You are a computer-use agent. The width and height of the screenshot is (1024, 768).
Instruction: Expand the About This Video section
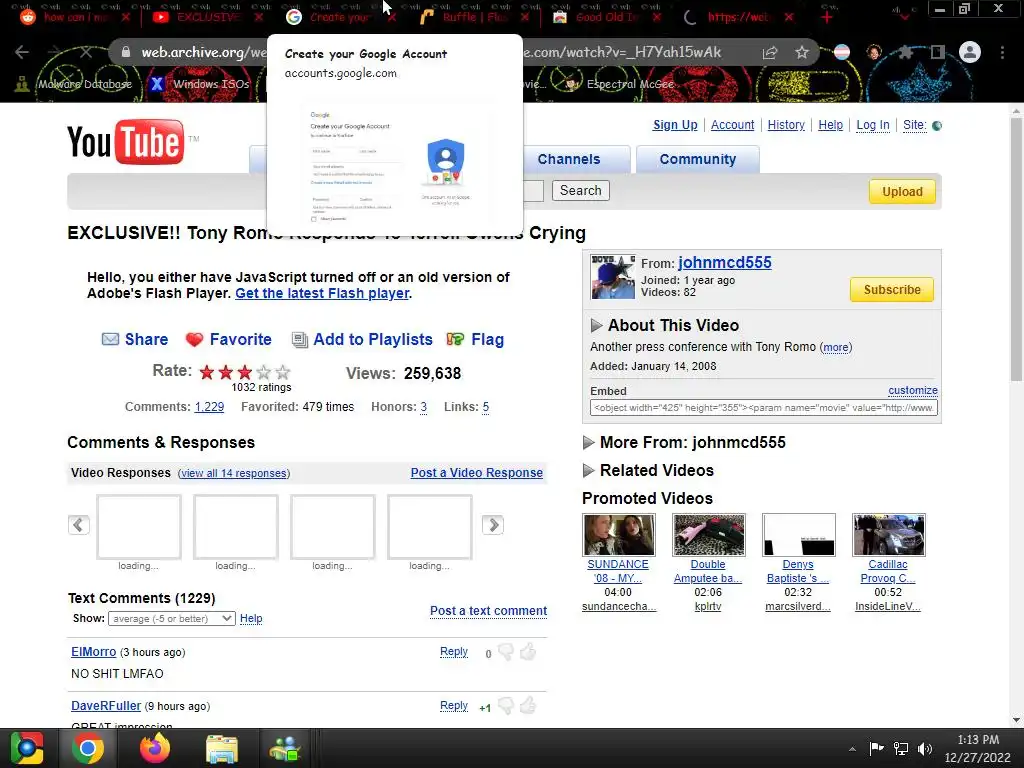(596, 325)
